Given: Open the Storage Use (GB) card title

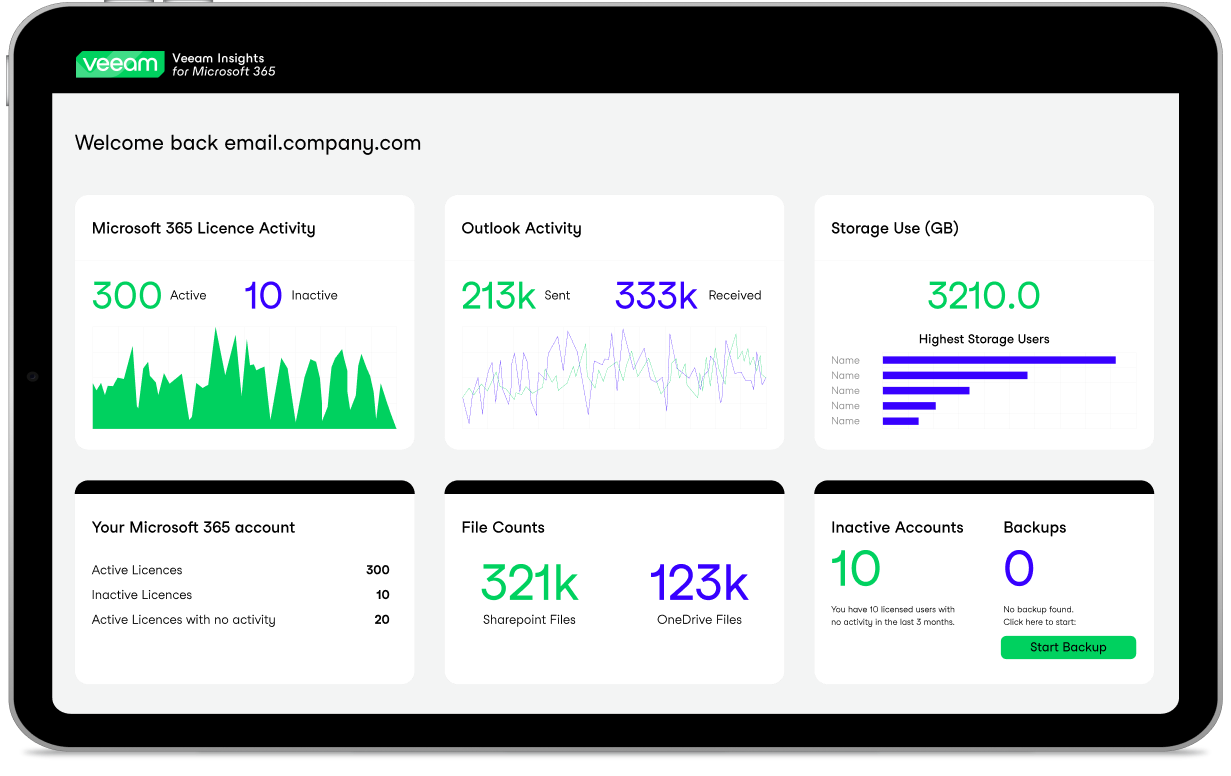Looking at the screenshot, I should 895,228.
